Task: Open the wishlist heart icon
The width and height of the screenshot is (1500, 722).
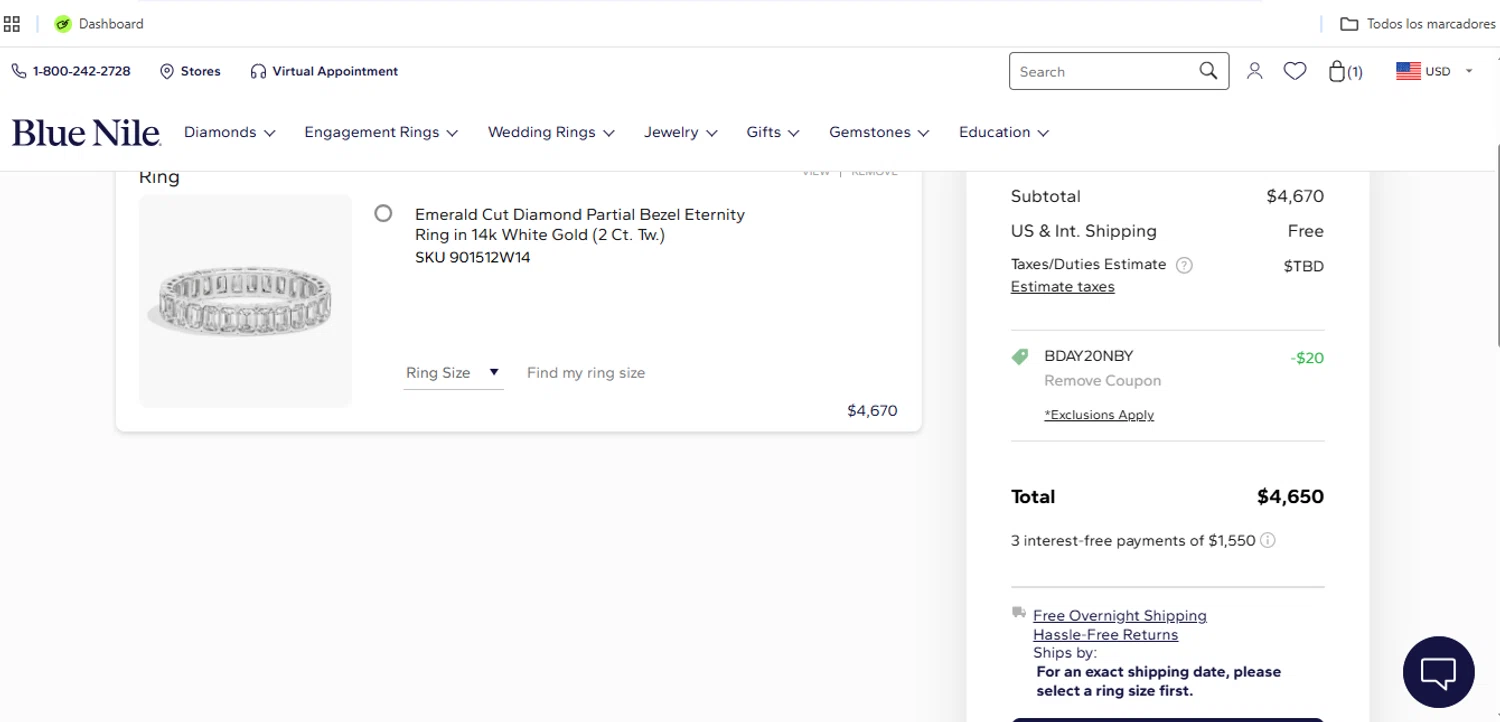Action: click(1295, 71)
